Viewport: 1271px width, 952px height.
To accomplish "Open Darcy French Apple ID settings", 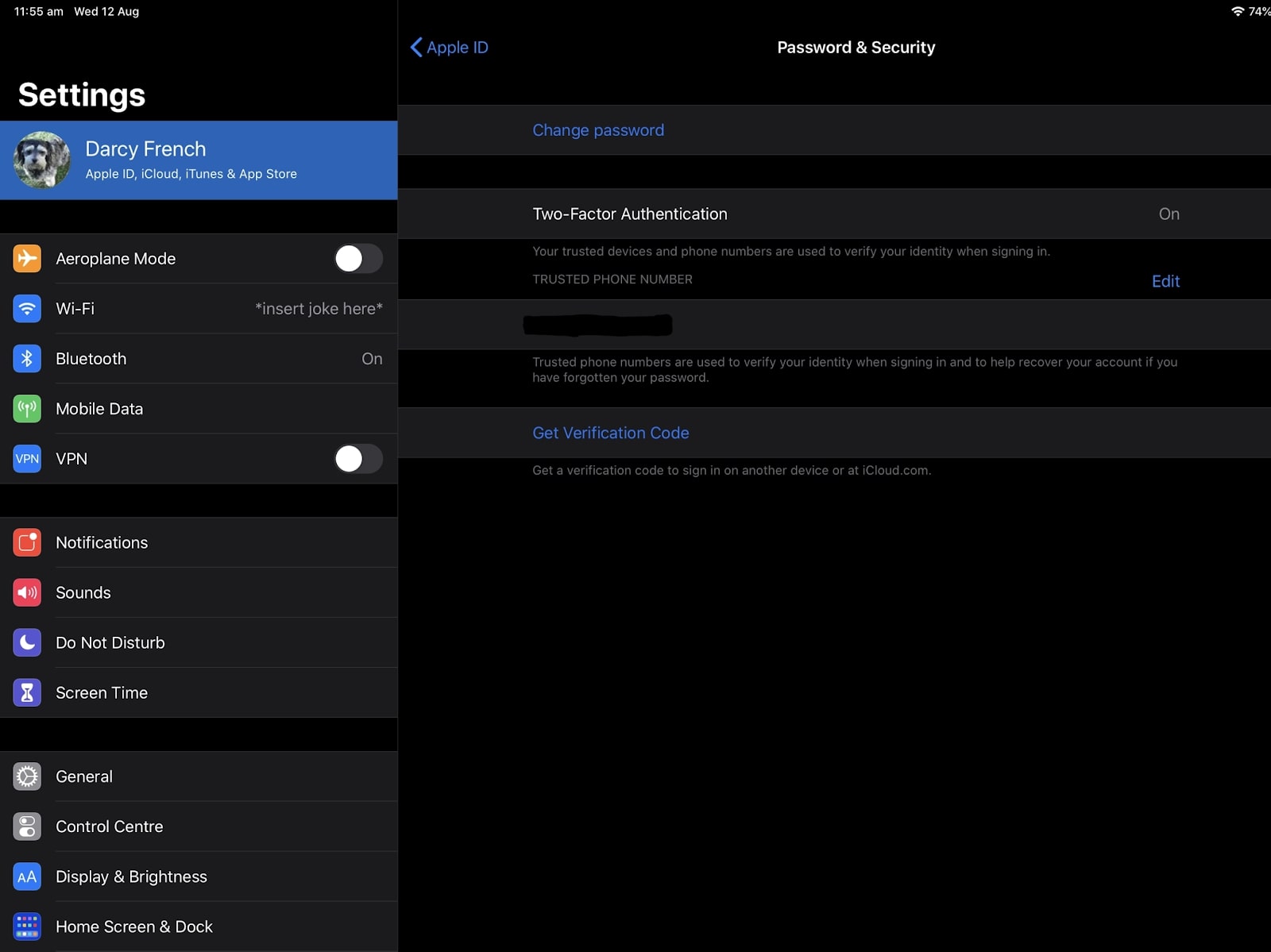I will pyautogui.click(x=199, y=160).
